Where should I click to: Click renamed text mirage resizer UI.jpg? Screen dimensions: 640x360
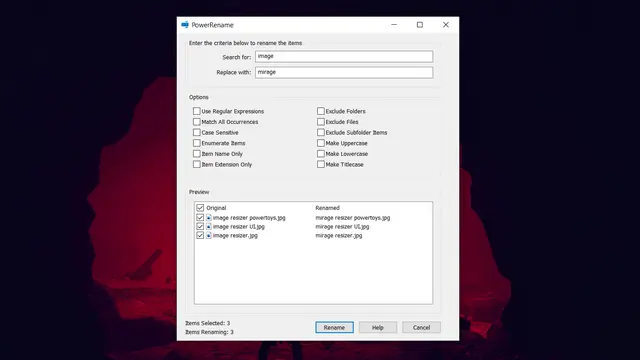click(342, 227)
